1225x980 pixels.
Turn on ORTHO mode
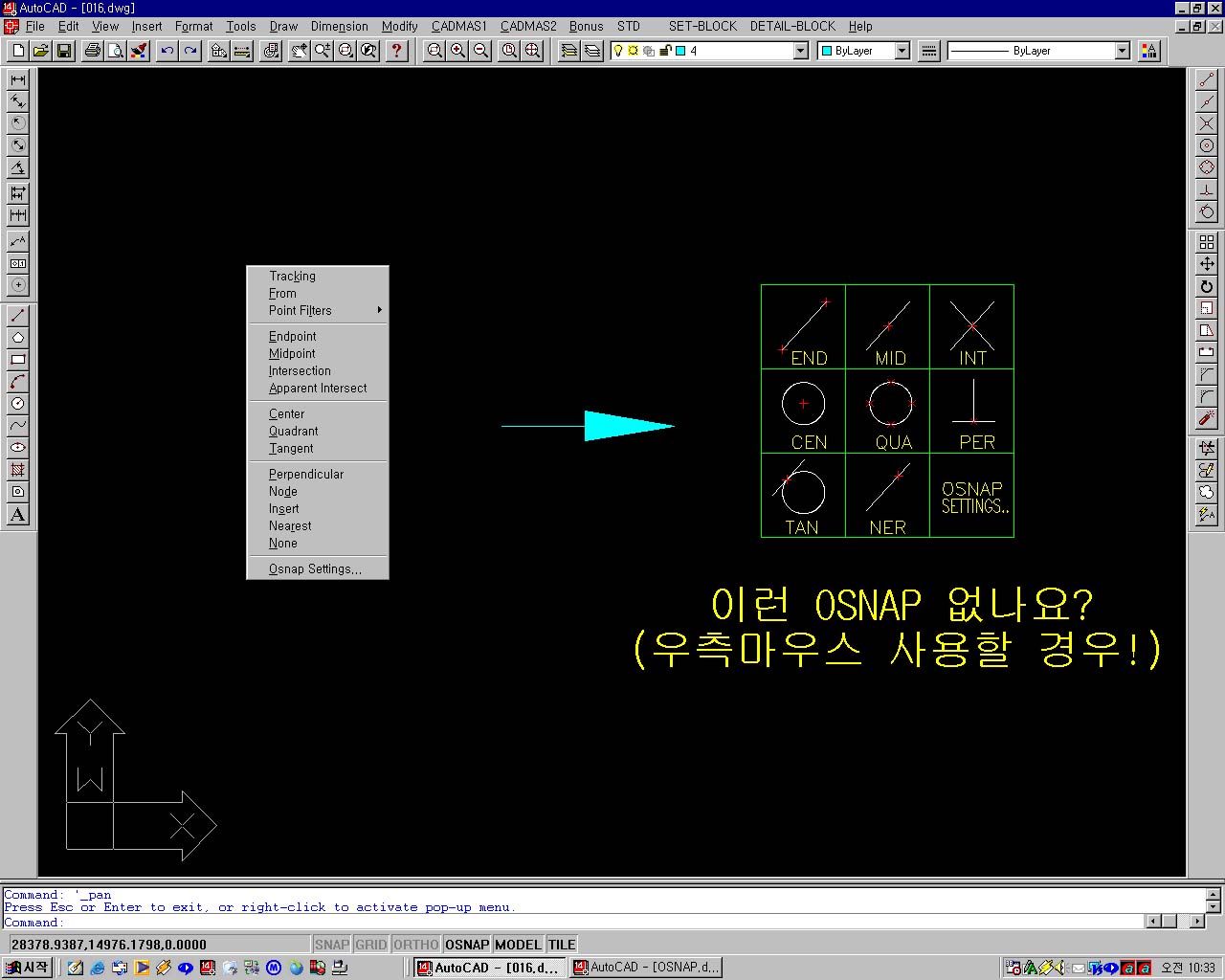point(415,944)
